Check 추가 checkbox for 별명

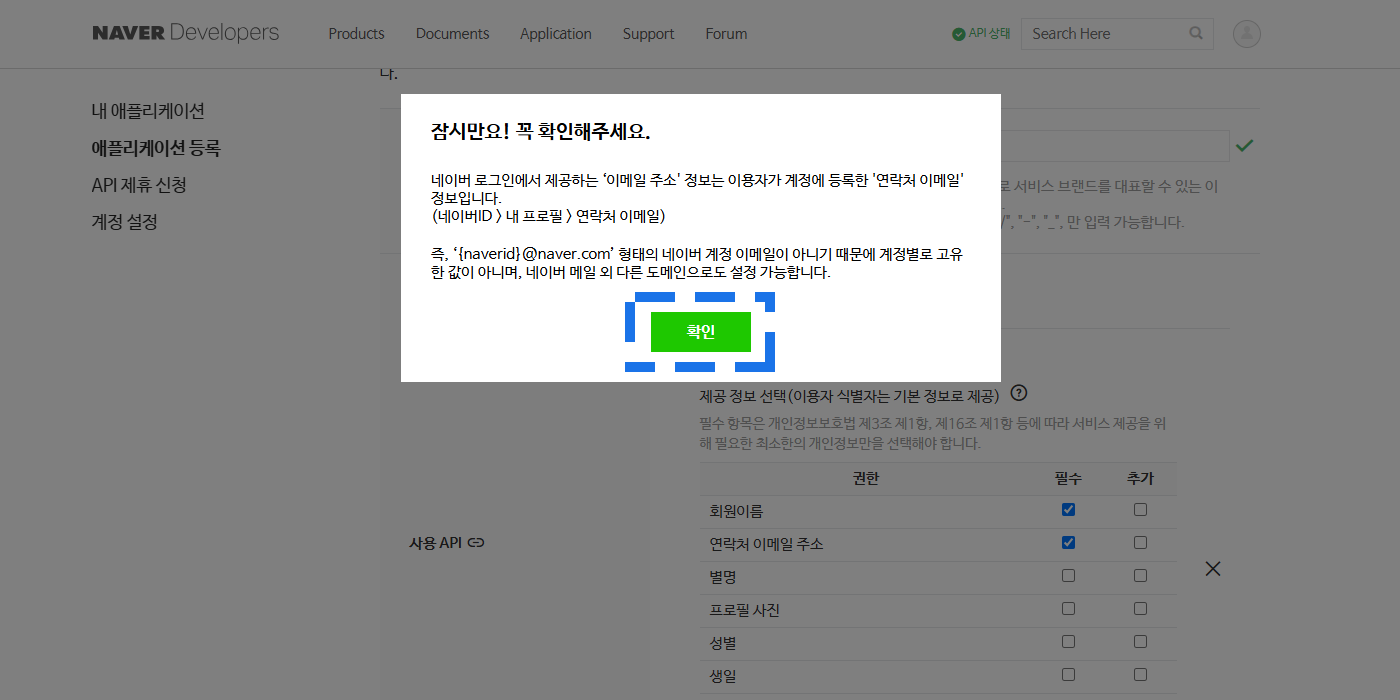point(1140,576)
